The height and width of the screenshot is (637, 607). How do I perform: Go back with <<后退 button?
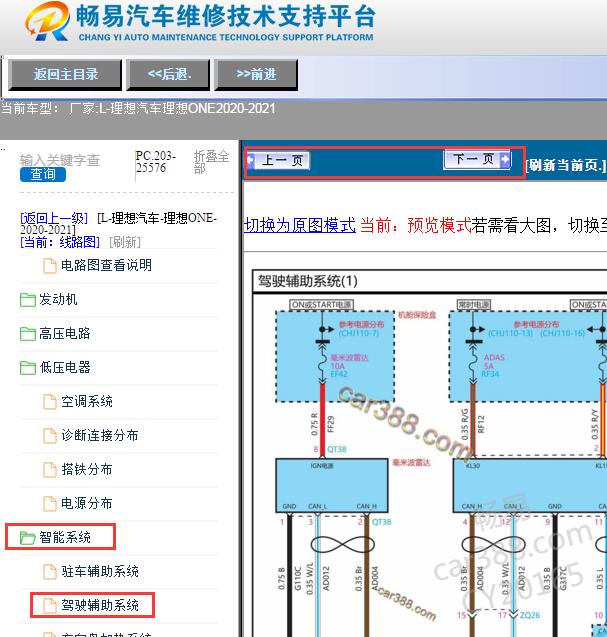168,74
